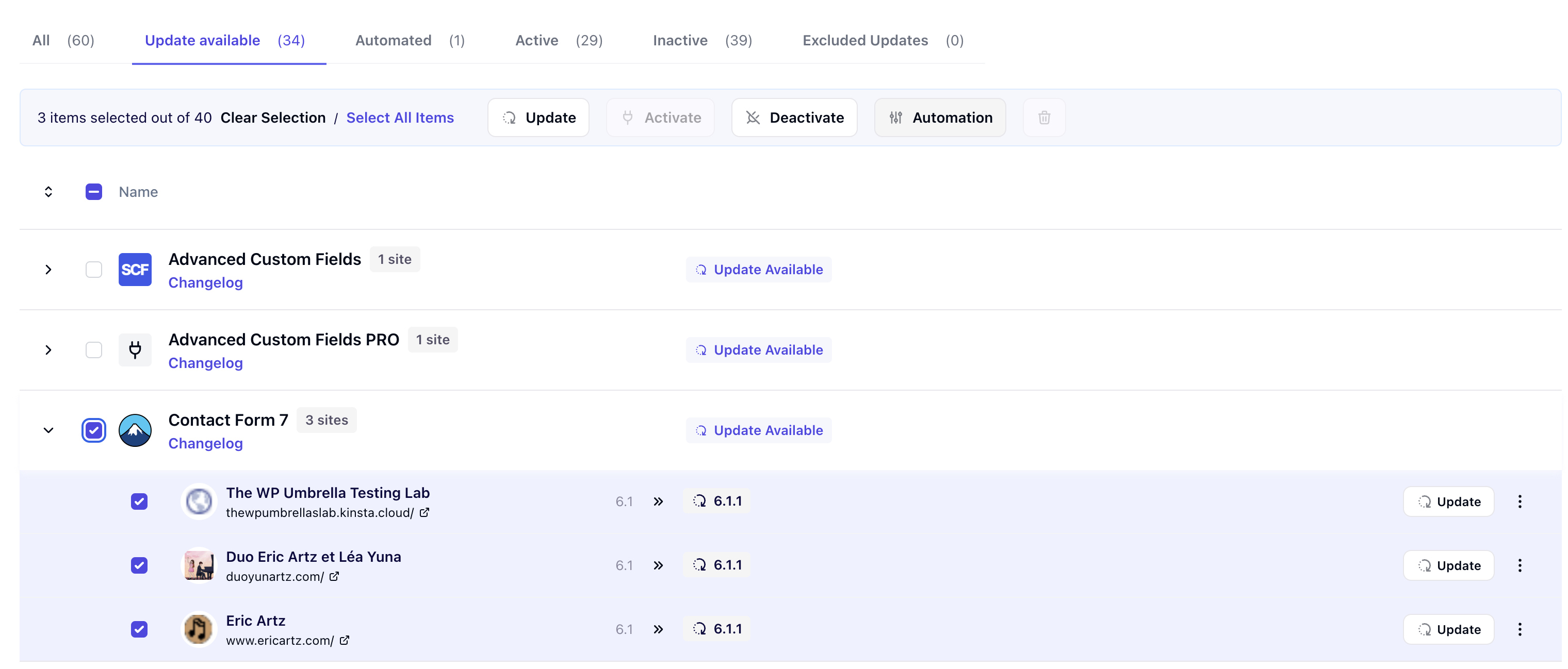Image resolution: width=1568 pixels, height=669 pixels.
Task: Click the Eric Artz site avatar
Action: click(199, 629)
